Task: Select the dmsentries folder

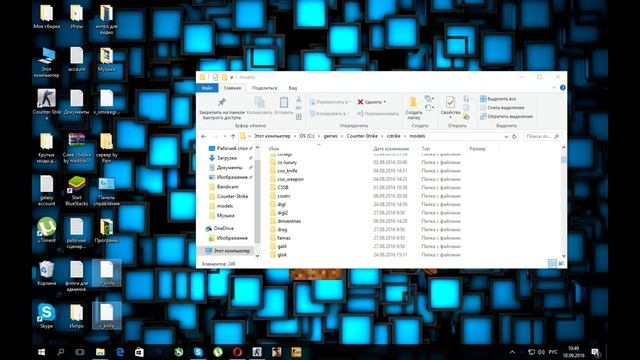Action: pyautogui.click(x=289, y=221)
